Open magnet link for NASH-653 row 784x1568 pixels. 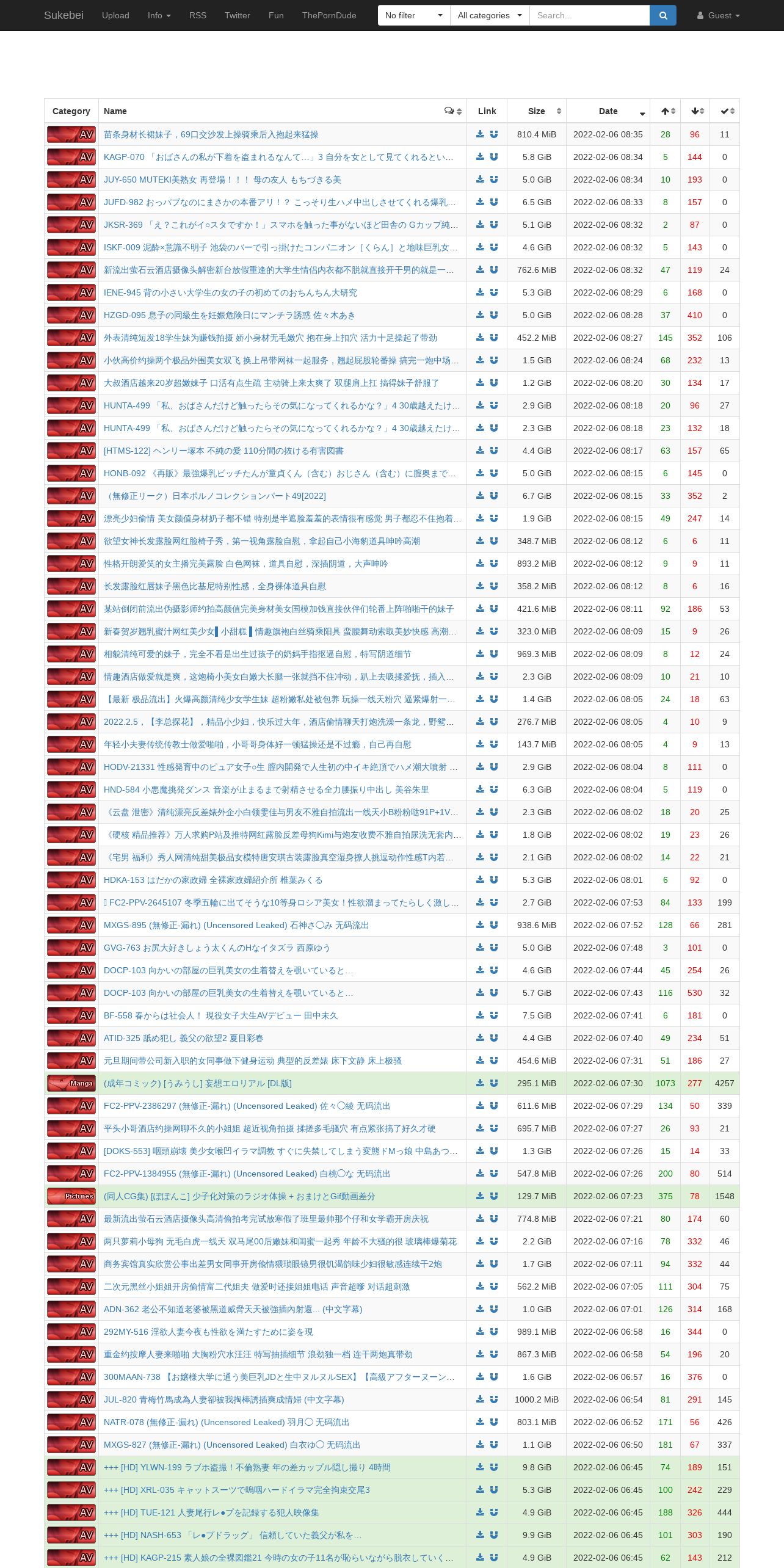(x=494, y=1535)
